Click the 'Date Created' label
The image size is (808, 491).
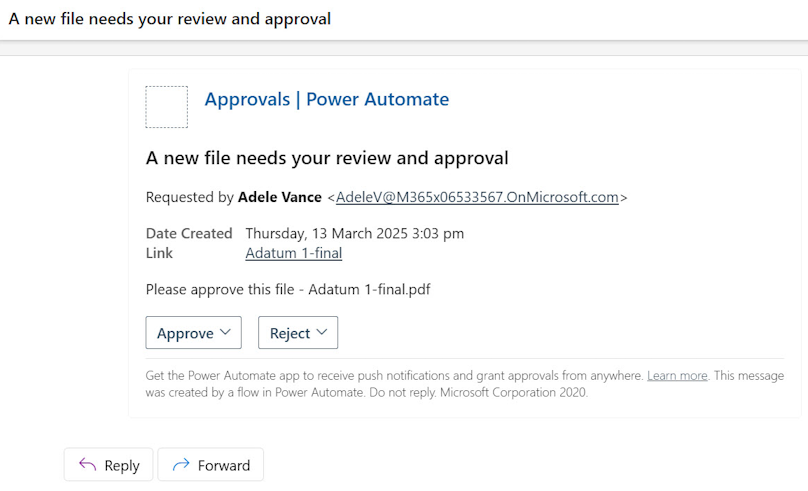click(x=189, y=233)
